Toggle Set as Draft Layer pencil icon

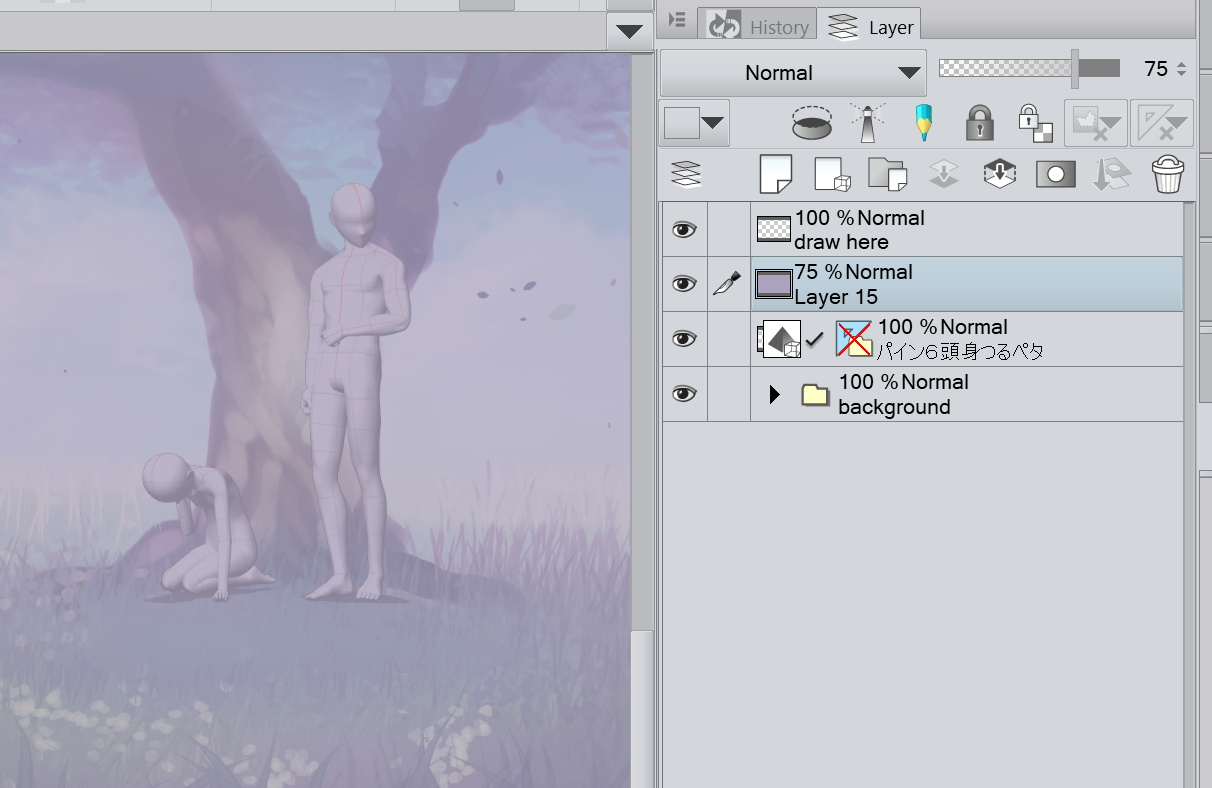923,123
